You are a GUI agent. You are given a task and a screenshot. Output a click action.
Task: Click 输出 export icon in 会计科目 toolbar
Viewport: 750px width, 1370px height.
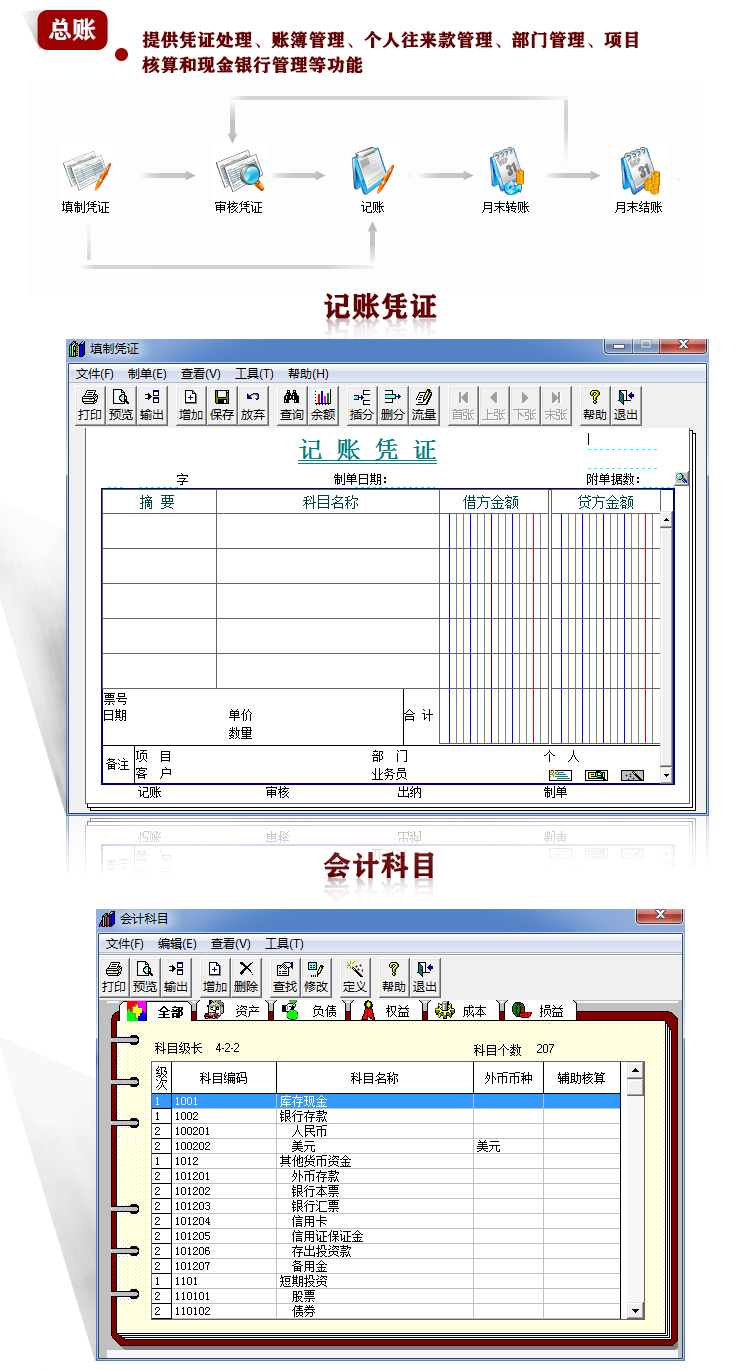point(176,977)
